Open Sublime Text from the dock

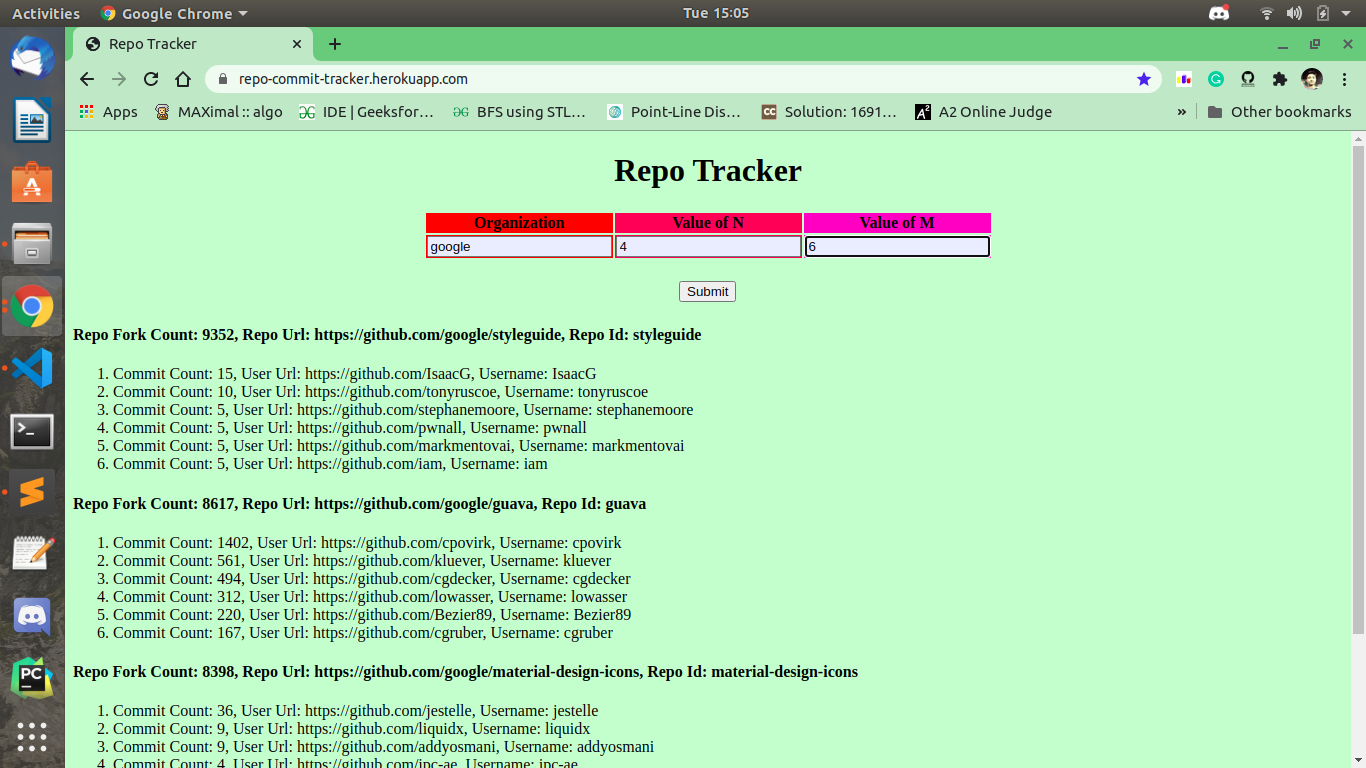[32, 493]
